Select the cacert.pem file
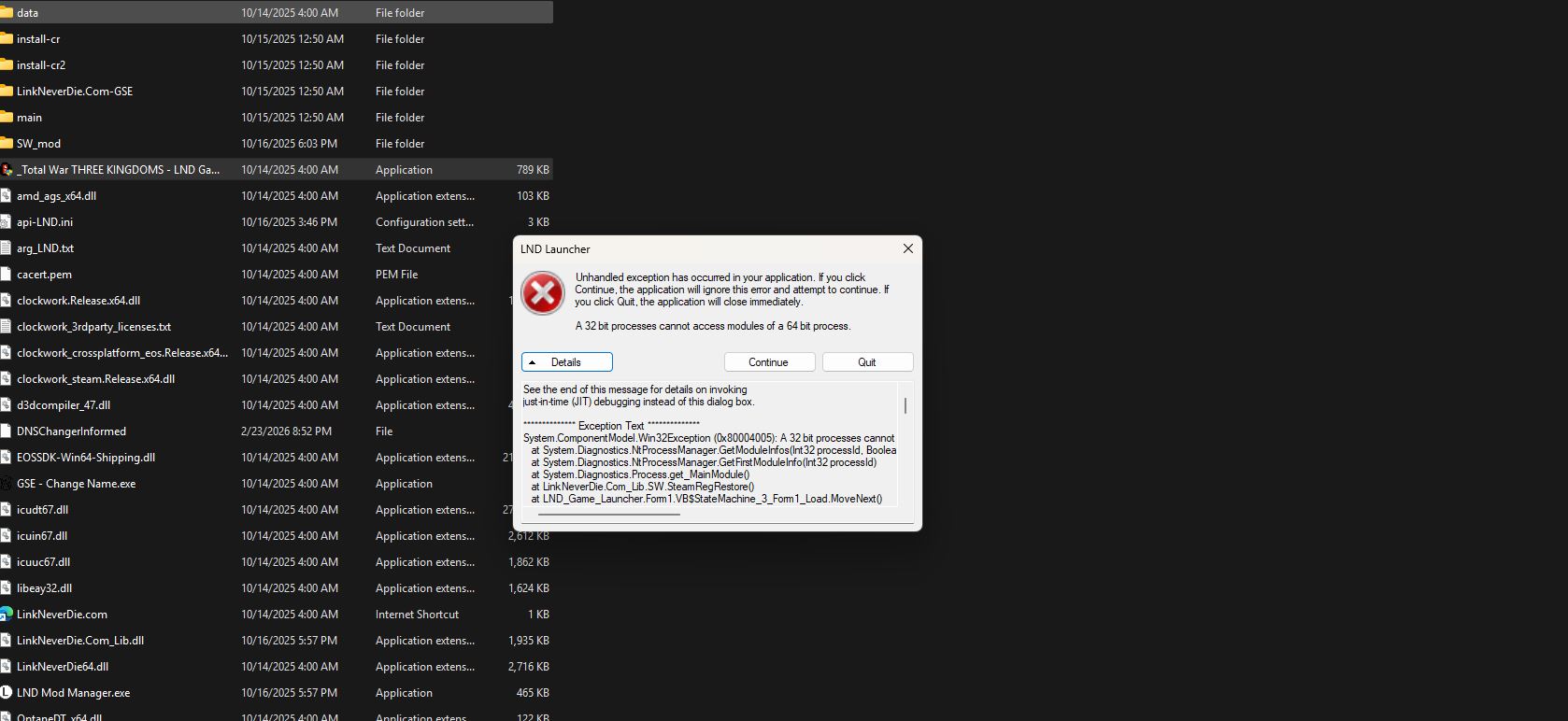The width and height of the screenshot is (1568, 721). tap(44, 275)
